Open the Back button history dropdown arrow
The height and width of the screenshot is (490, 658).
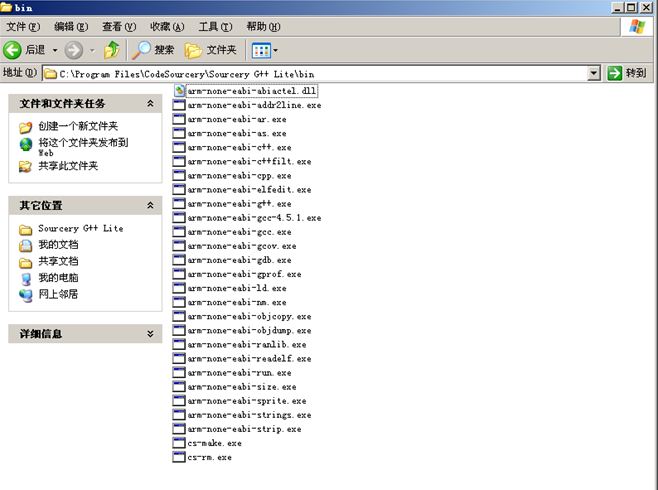tap(55, 51)
